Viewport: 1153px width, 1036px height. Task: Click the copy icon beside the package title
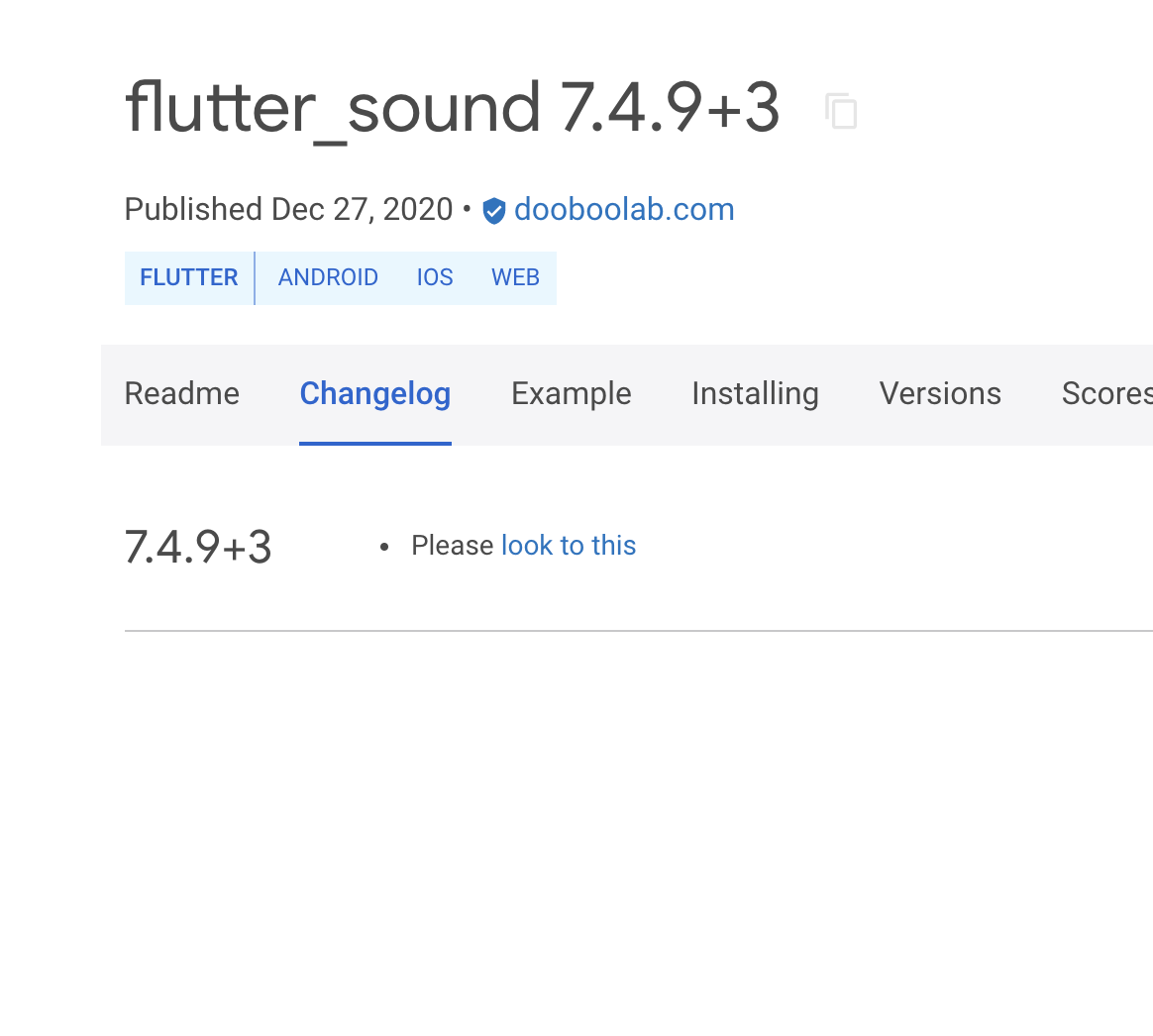click(x=841, y=111)
